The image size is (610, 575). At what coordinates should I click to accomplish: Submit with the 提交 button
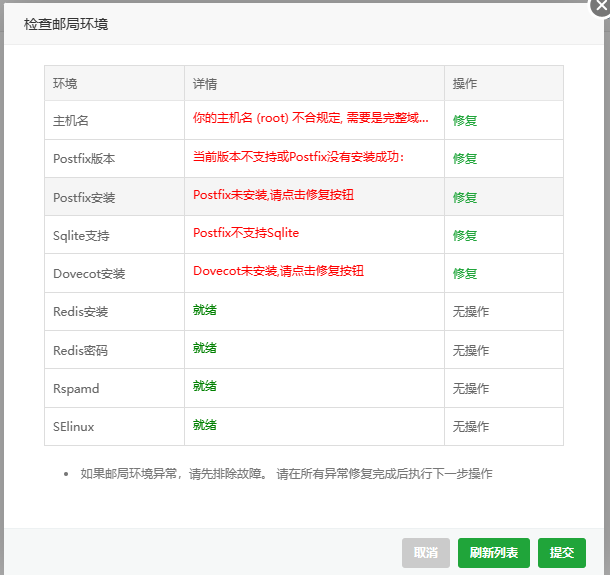click(x=562, y=553)
